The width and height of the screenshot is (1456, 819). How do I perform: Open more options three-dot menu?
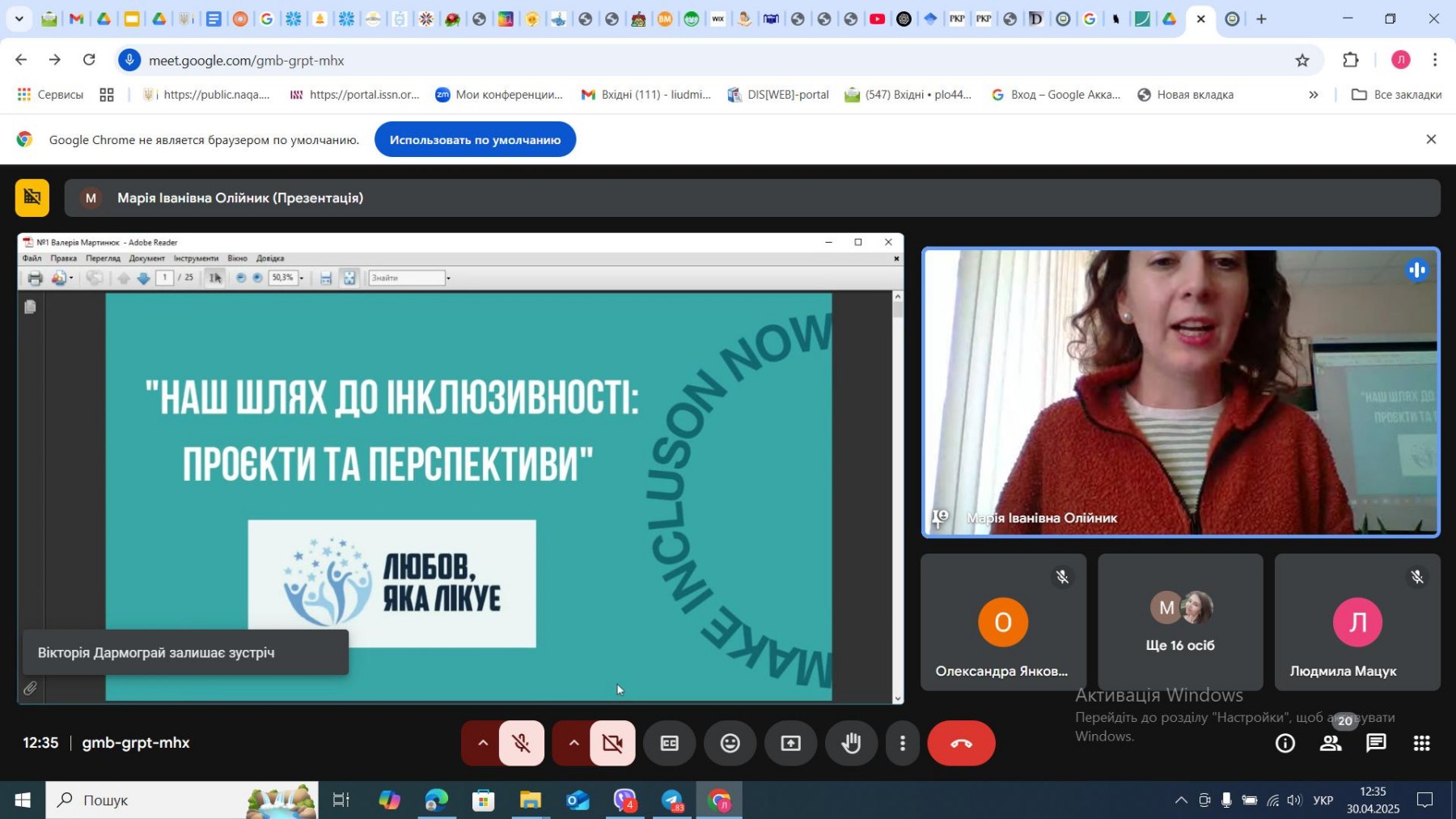pyautogui.click(x=903, y=743)
